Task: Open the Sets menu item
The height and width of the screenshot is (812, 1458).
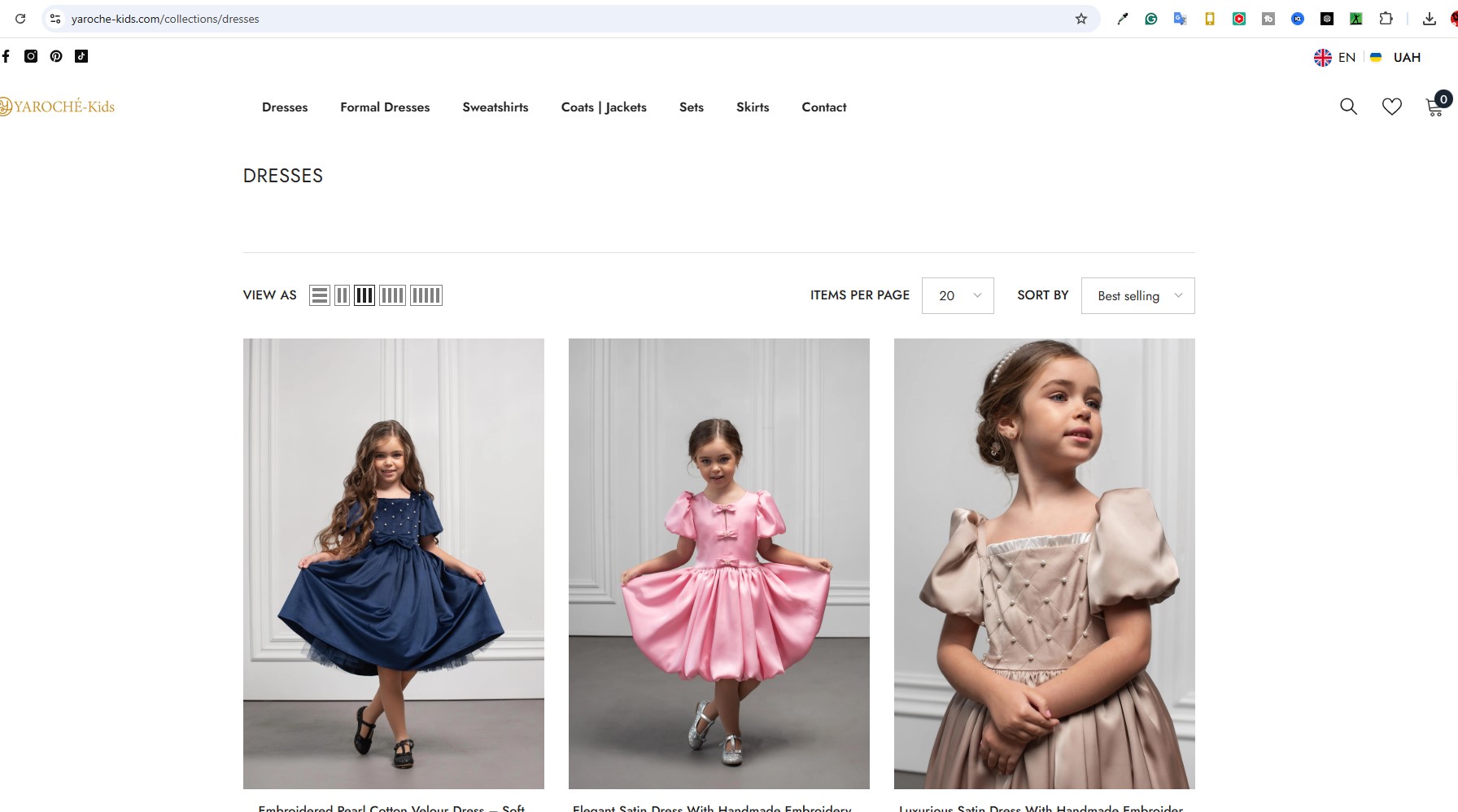Action: pos(692,107)
